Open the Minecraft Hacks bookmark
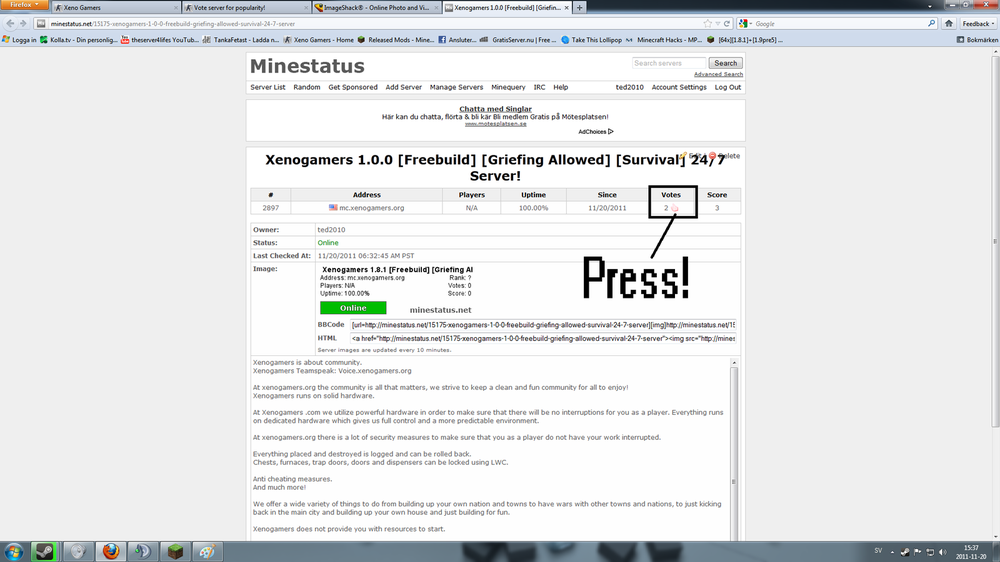The height and width of the screenshot is (562, 1000). click(x=664, y=40)
